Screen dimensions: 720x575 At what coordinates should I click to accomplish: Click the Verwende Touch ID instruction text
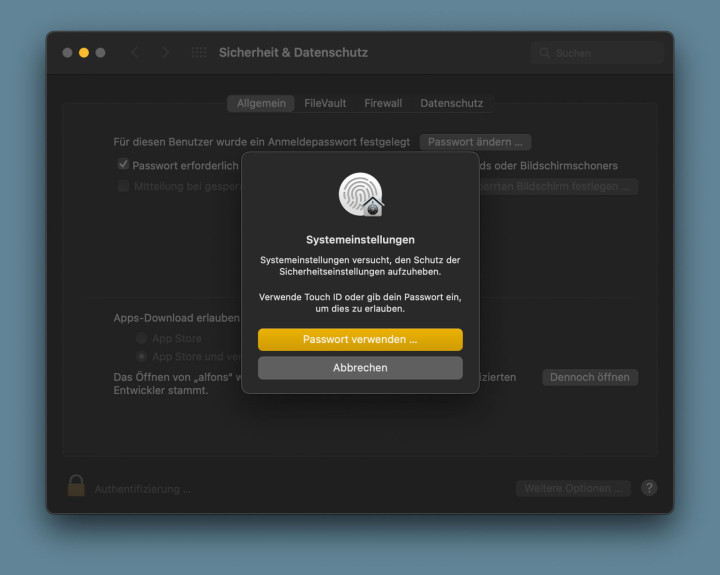pos(360,303)
